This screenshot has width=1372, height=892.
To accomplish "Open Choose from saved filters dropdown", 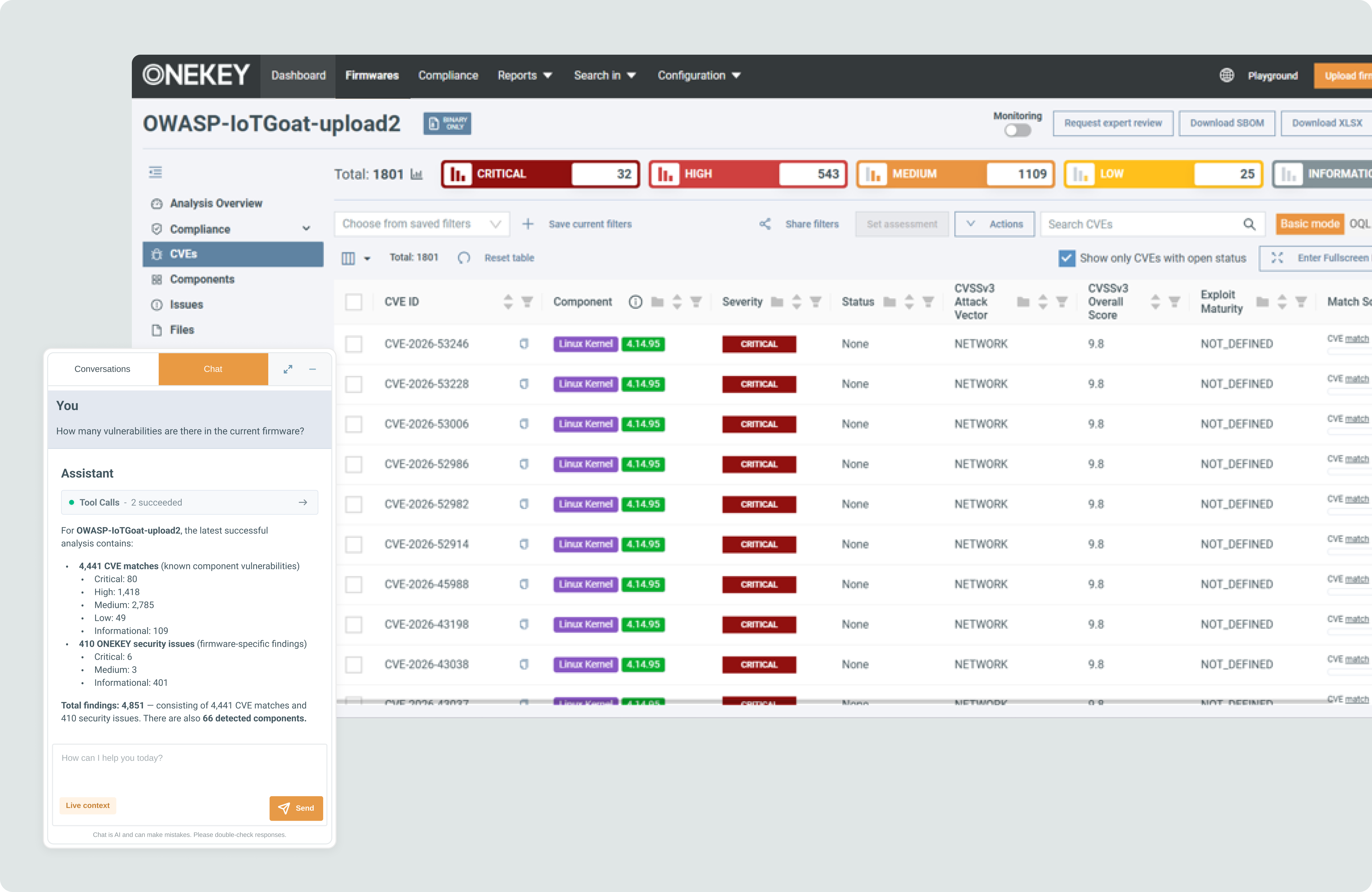I will coord(422,224).
